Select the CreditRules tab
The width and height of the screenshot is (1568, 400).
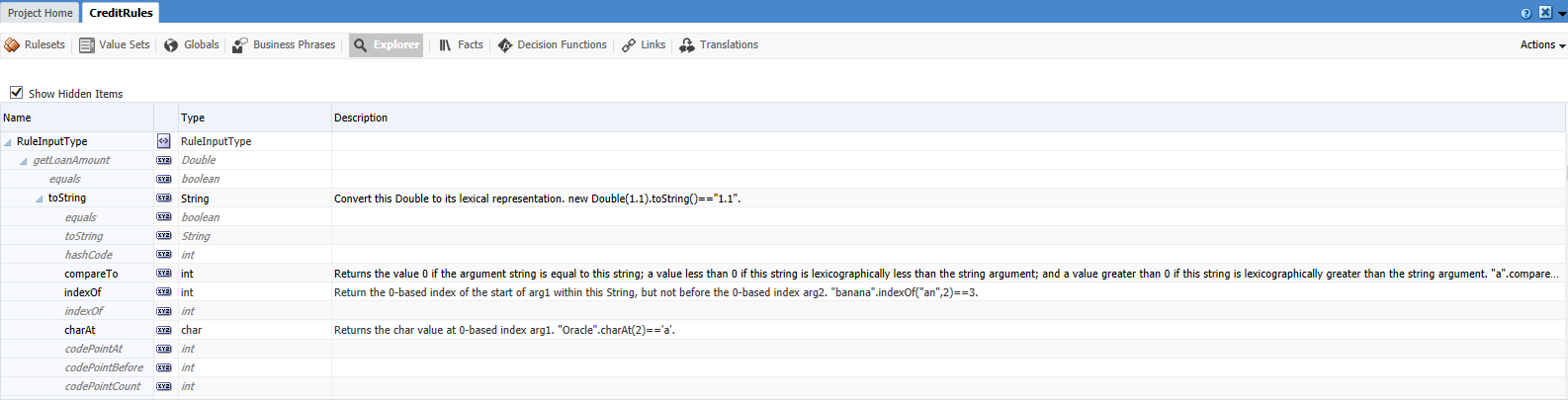[121, 13]
